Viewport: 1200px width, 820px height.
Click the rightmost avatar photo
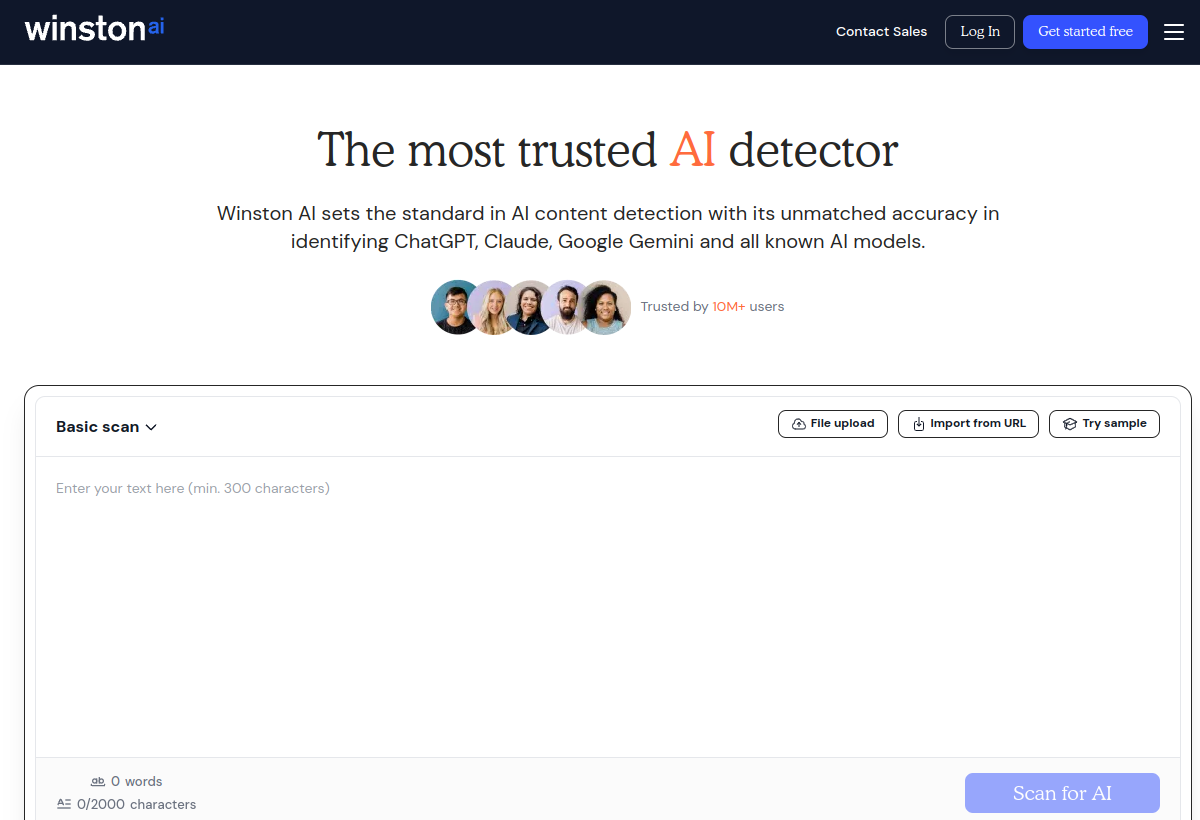pos(605,307)
